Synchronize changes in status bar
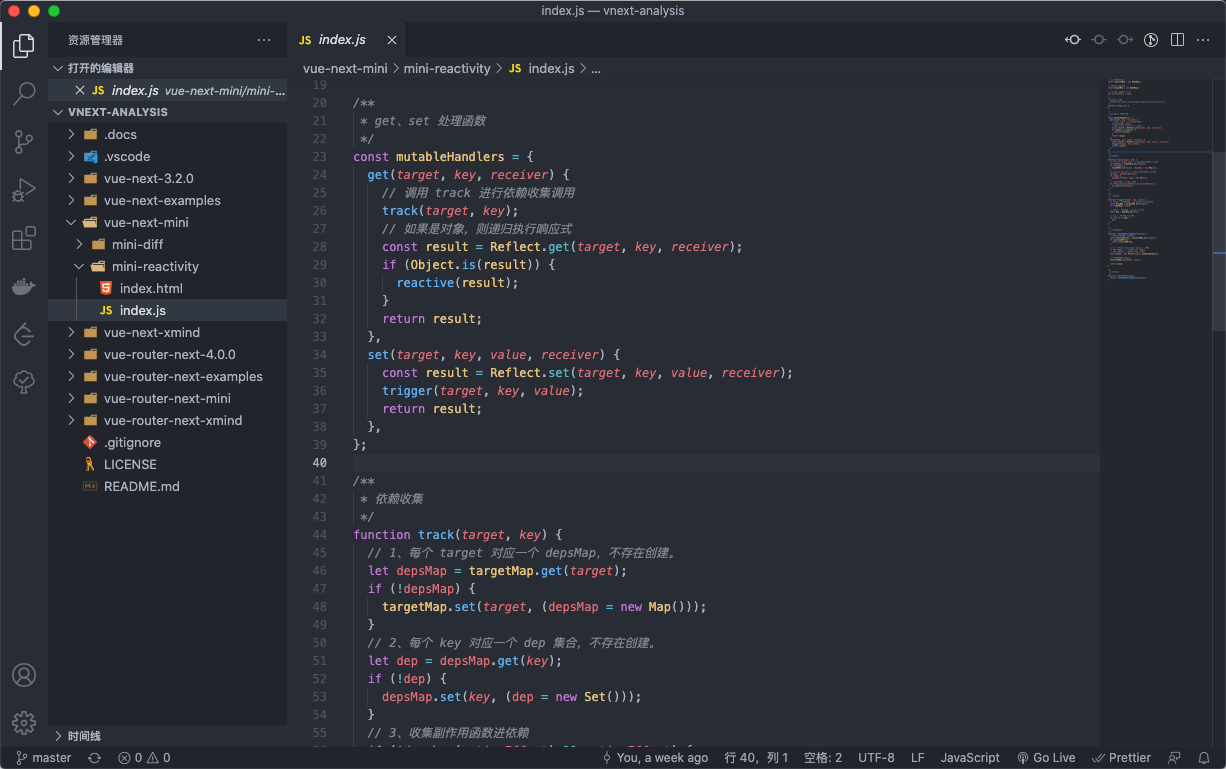The width and height of the screenshot is (1226, 769). click(x=94, y=758)
